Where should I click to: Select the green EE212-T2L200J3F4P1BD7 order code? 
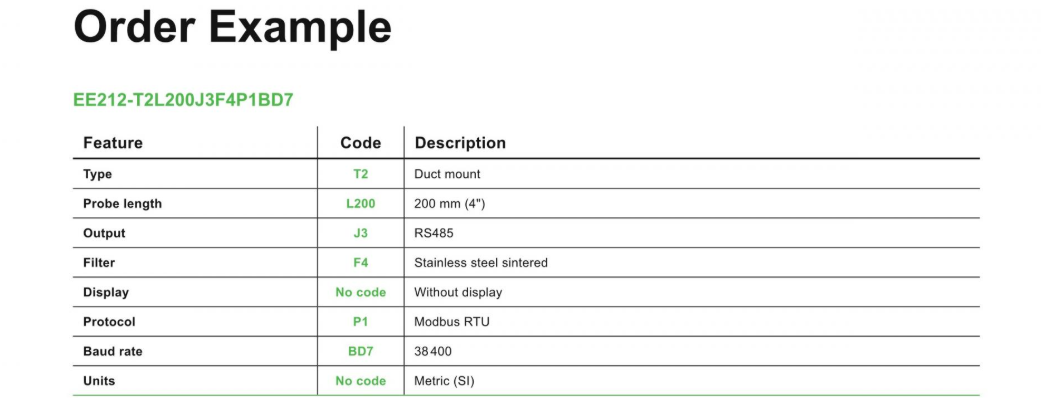click(x=183, y=100)
